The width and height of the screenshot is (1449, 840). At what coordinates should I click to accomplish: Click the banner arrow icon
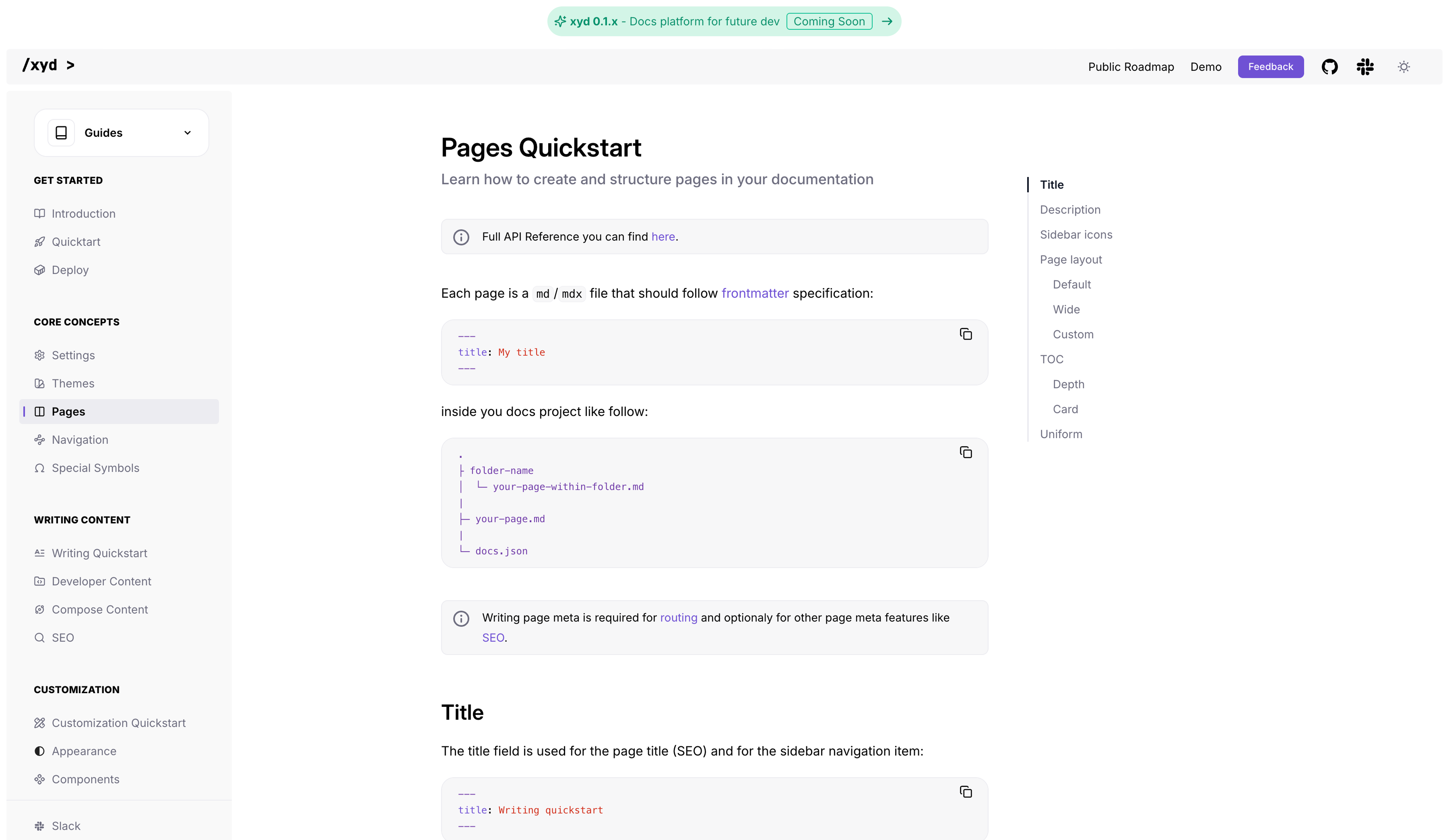887,21
